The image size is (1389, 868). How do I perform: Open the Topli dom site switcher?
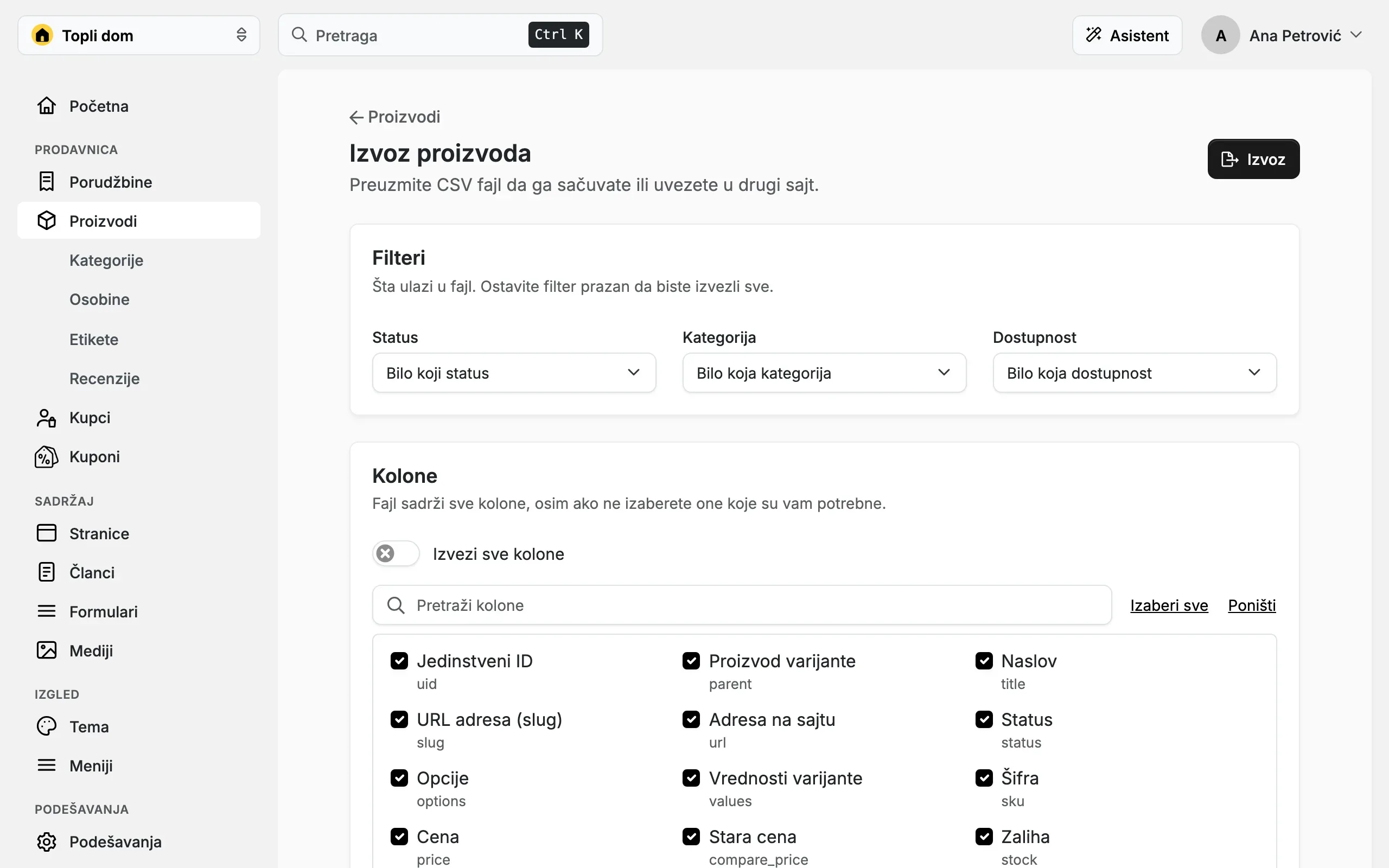coord(139,35)
